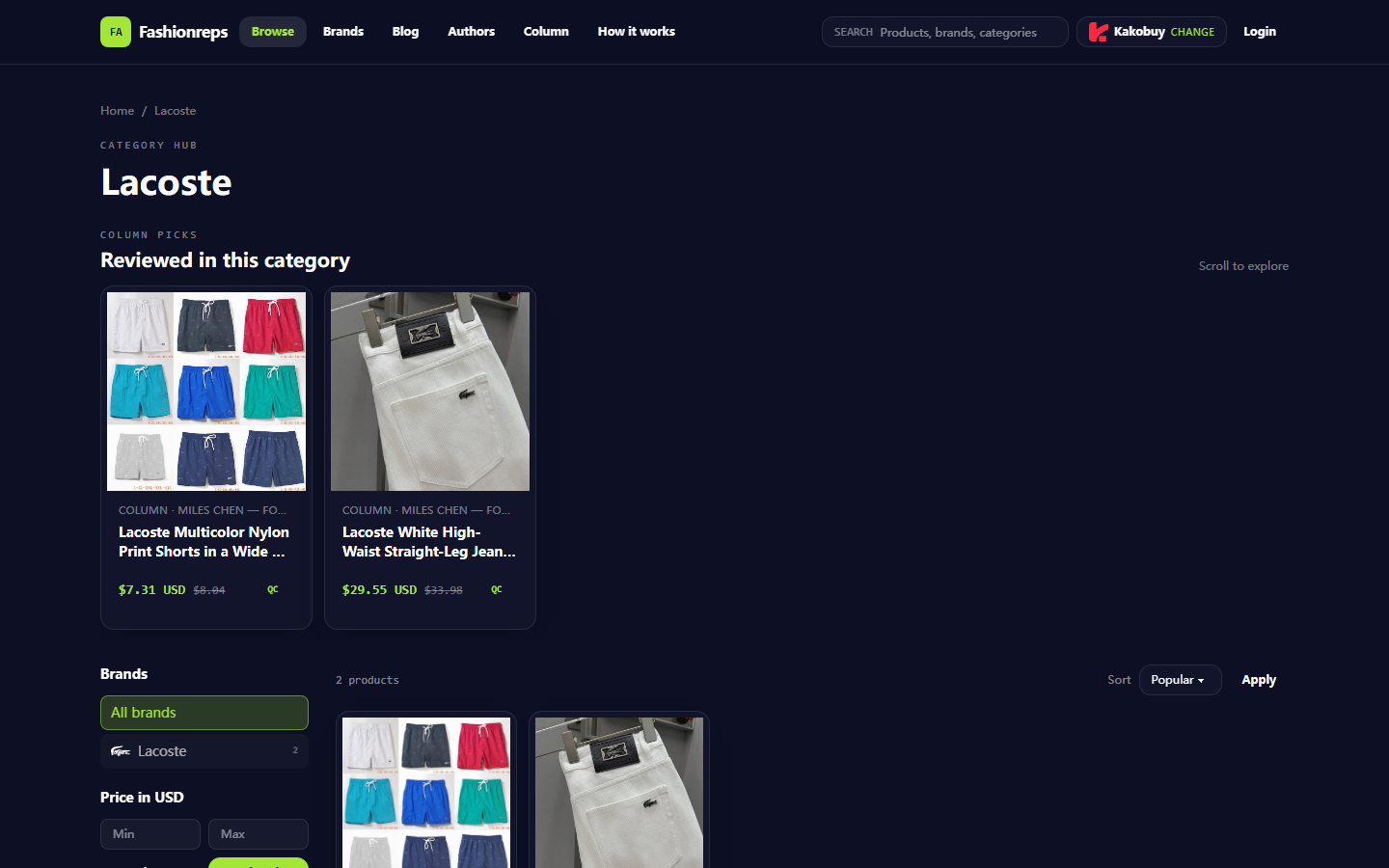
Task: Click the Login link
Action: [1260, 32]
